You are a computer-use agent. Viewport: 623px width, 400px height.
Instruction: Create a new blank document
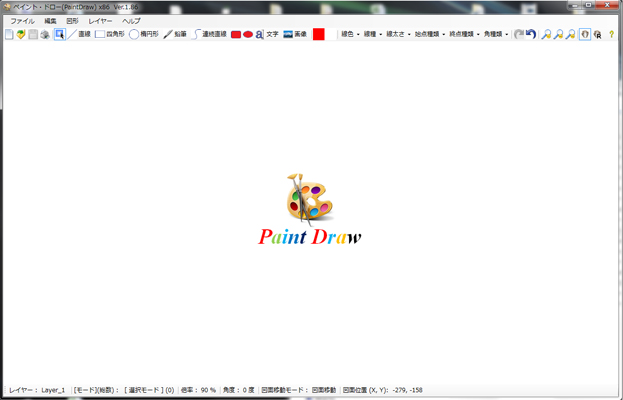9,35
